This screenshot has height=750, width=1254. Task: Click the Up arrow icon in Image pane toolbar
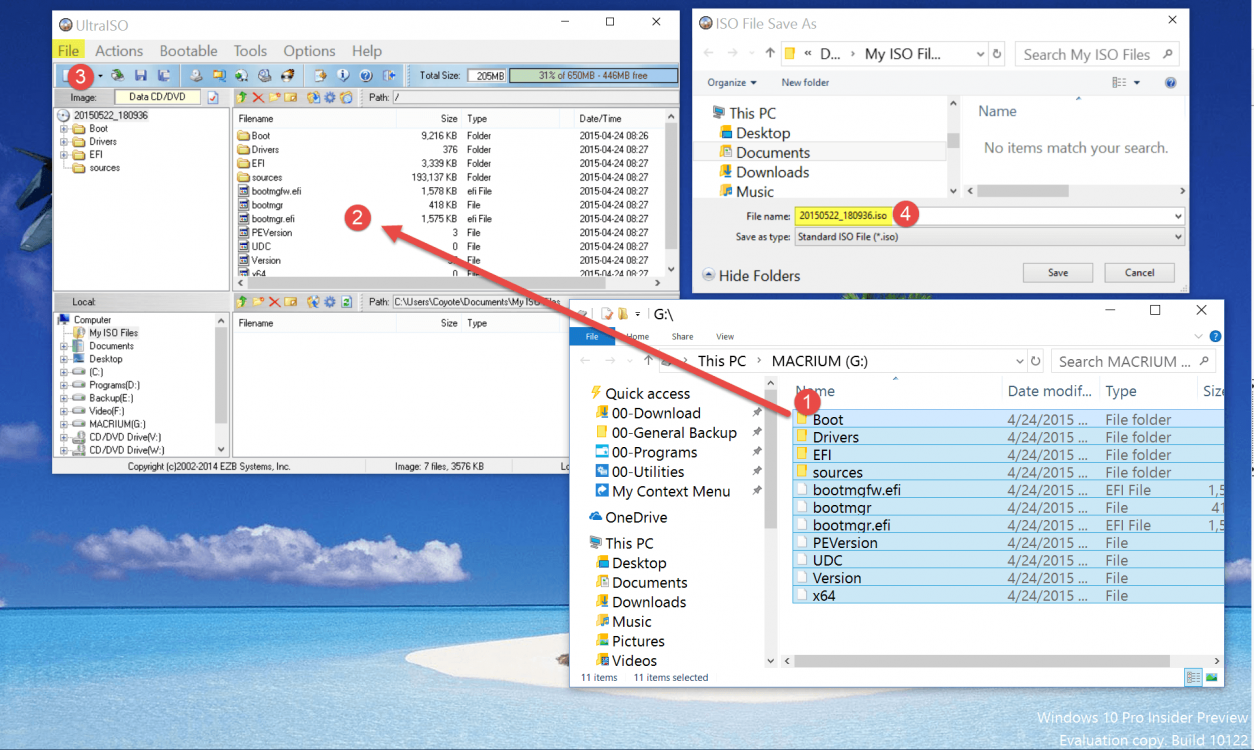coord(241,97)
